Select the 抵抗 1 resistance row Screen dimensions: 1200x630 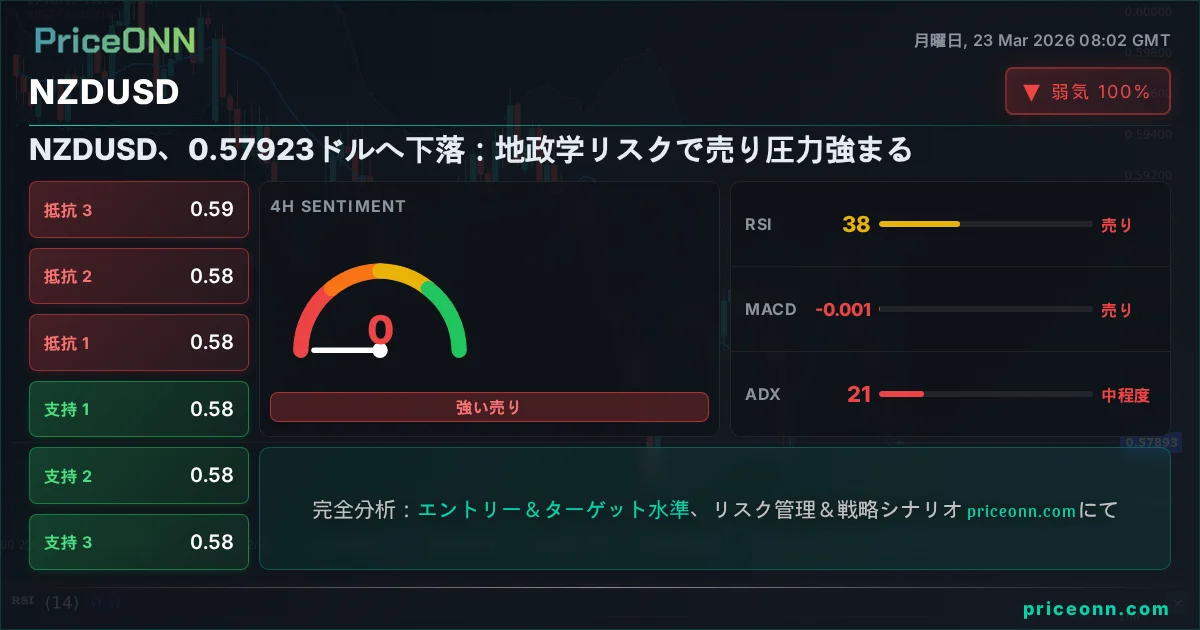139,343
